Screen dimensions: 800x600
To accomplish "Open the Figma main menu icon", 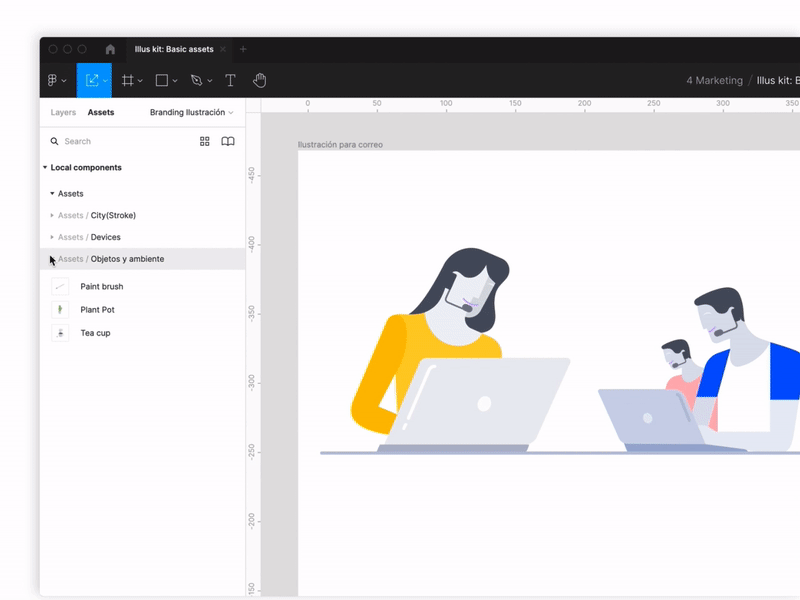I will (x=52, y=80).
